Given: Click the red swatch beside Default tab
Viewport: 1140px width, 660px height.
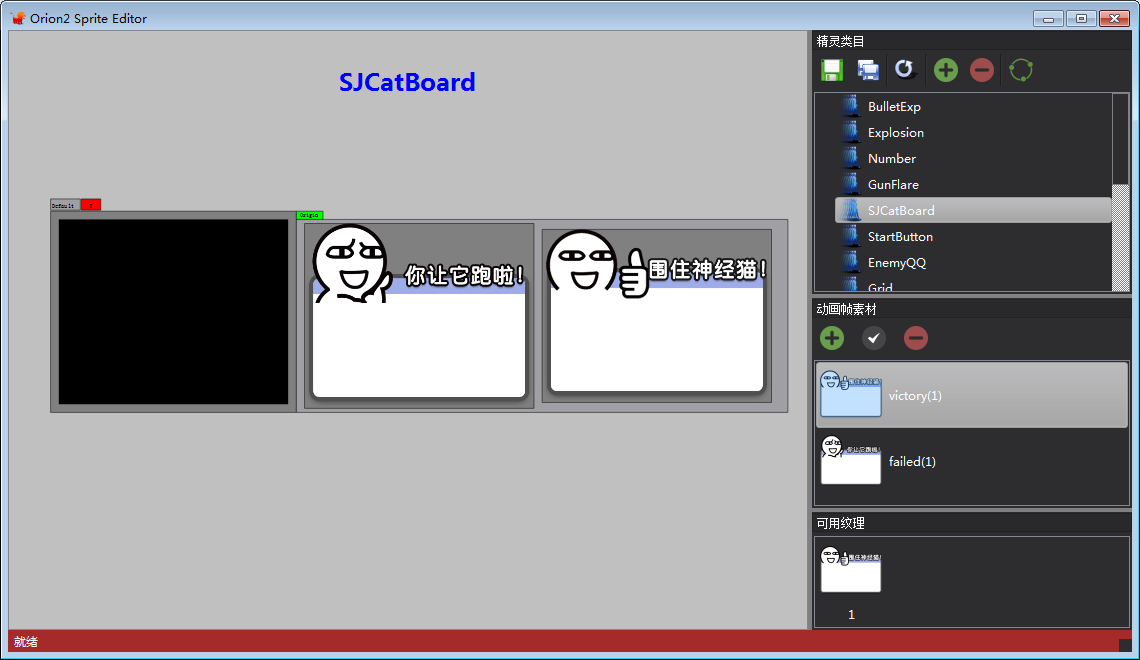Looking at the screenshot, I should click(91, 205).
